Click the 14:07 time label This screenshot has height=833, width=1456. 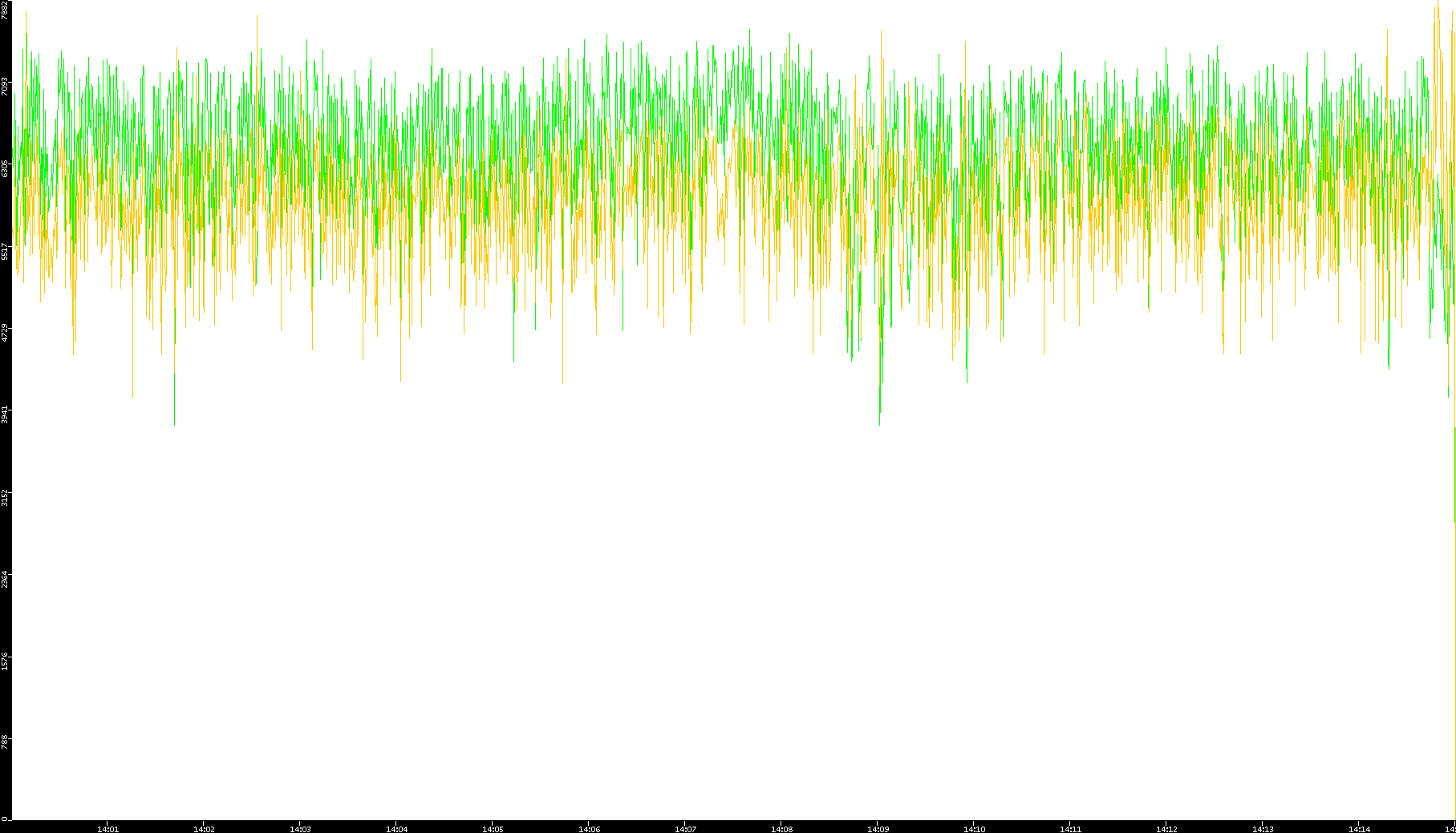click(x=685, y=829)
